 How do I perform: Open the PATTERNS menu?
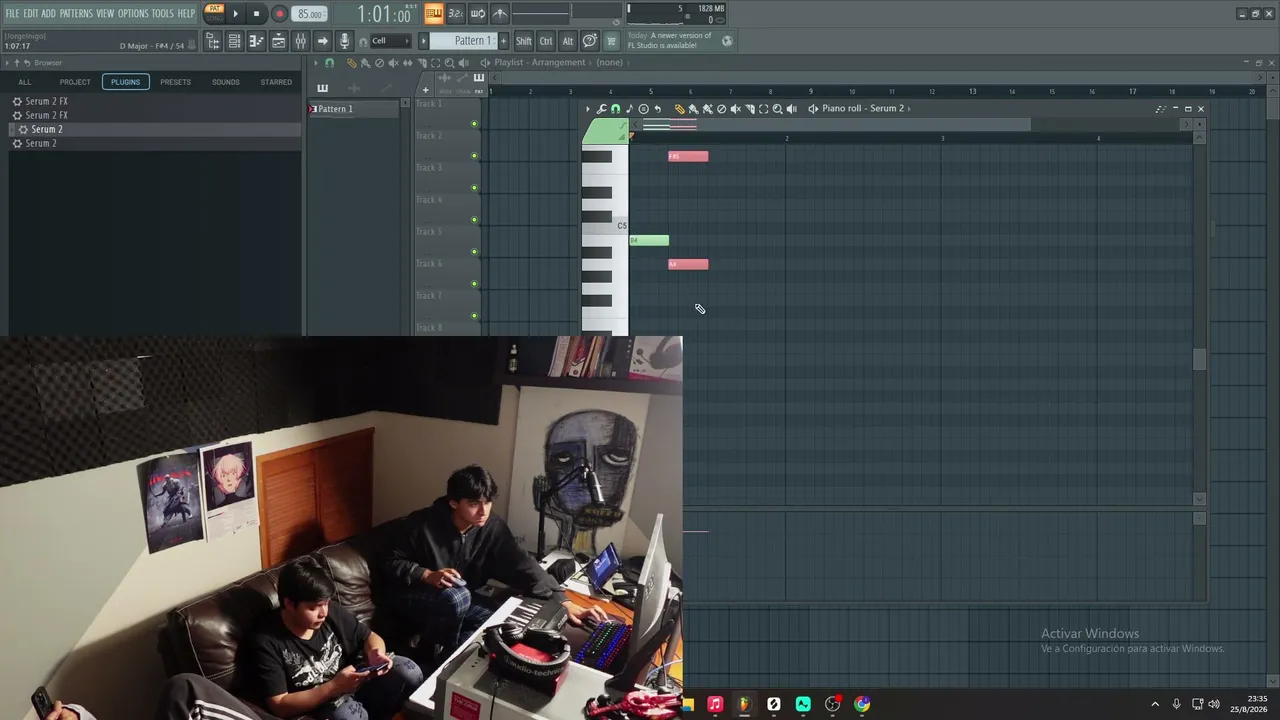pyautogui.click(x=76, y=14)
